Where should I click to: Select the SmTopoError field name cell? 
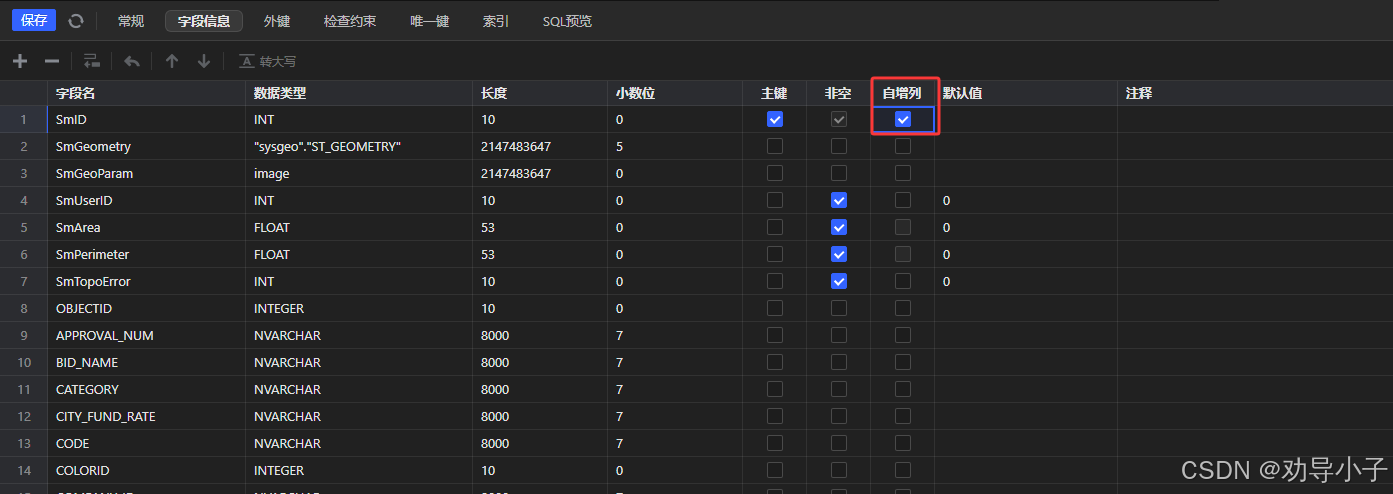click(x=146, y=281)
